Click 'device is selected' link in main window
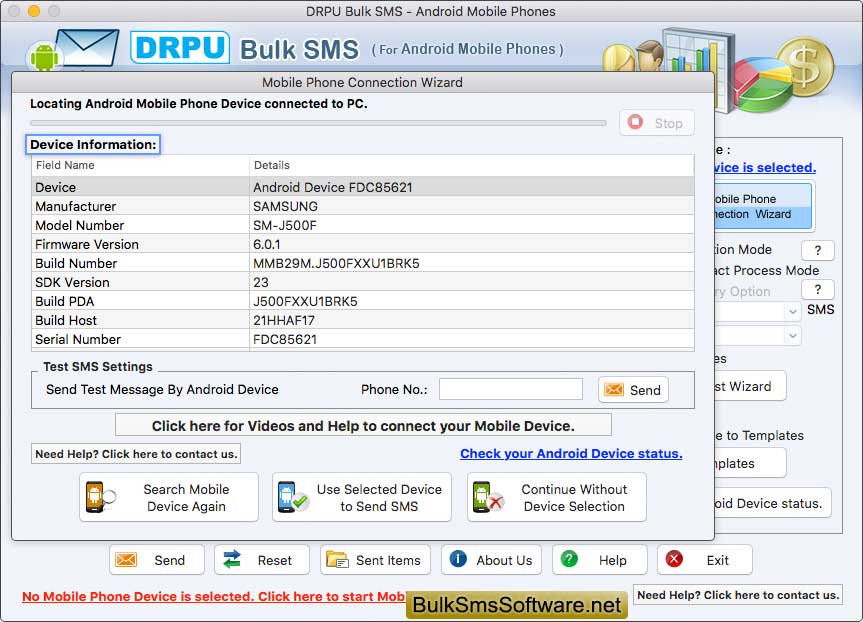This screenshot has height=622, width=863. point(765,167)
